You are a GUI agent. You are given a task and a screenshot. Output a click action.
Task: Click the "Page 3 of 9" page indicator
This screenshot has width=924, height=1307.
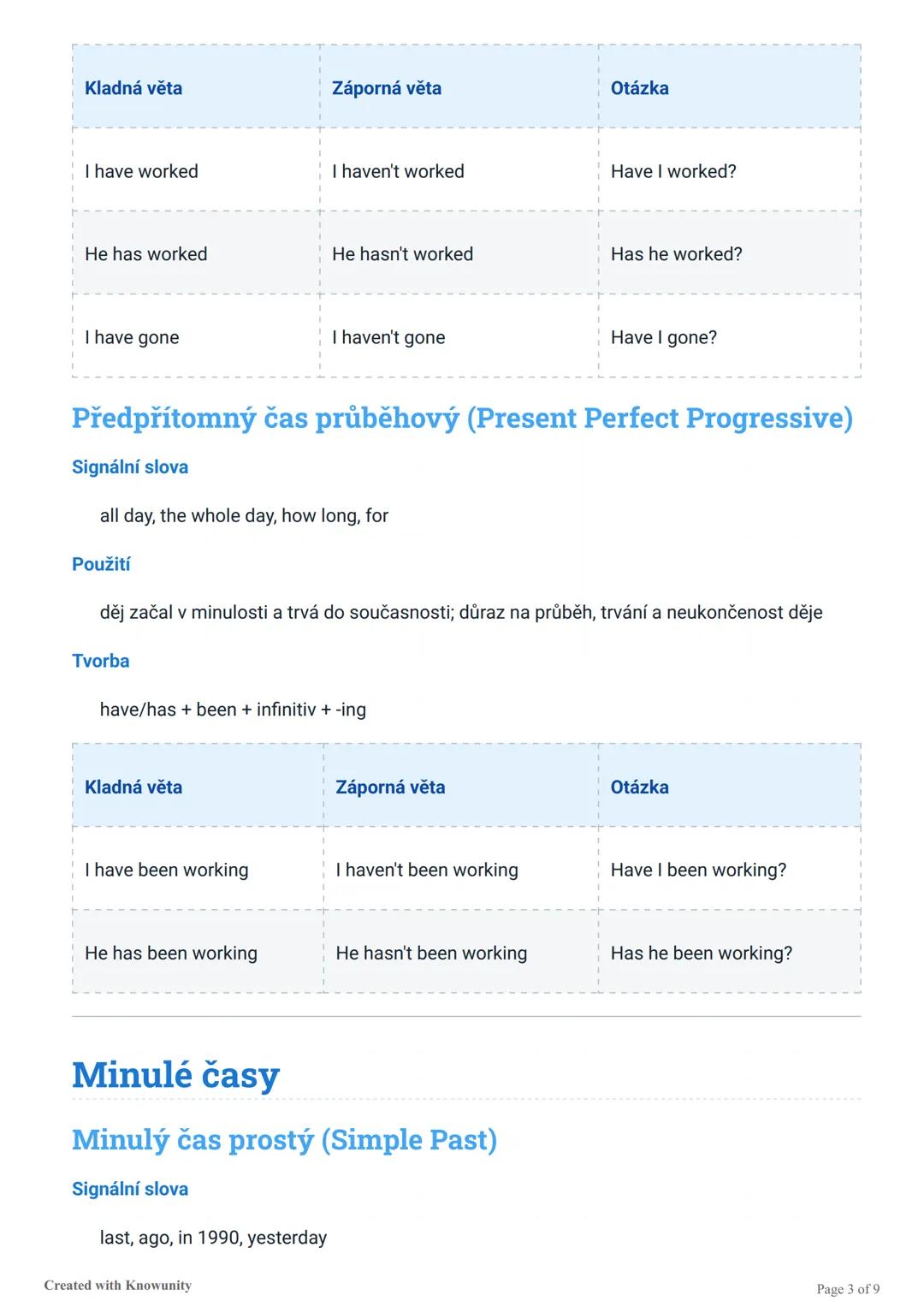[848, 1289]
